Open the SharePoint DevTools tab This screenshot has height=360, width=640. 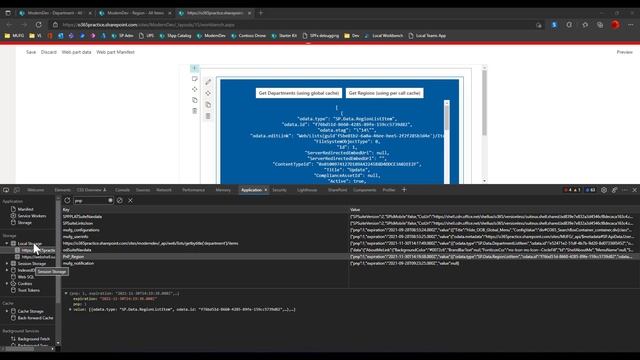[x=337, y=190]
